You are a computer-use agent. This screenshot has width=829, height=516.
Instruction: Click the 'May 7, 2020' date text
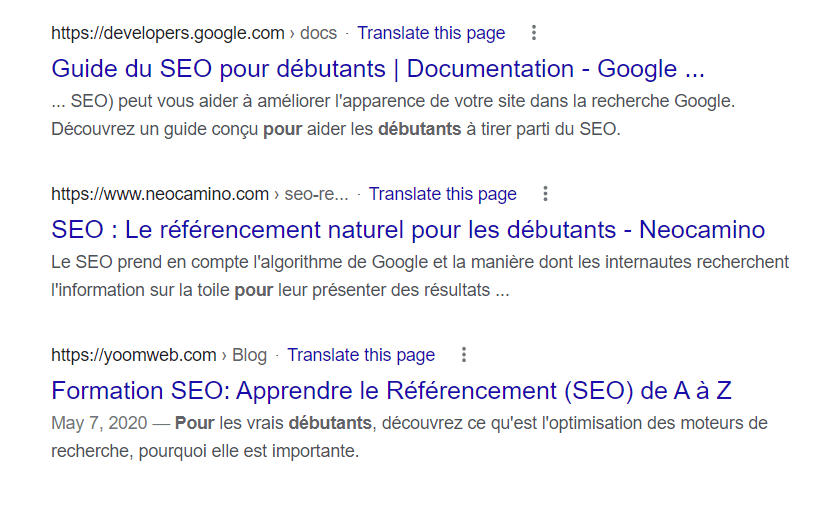[x=98, y=423]
